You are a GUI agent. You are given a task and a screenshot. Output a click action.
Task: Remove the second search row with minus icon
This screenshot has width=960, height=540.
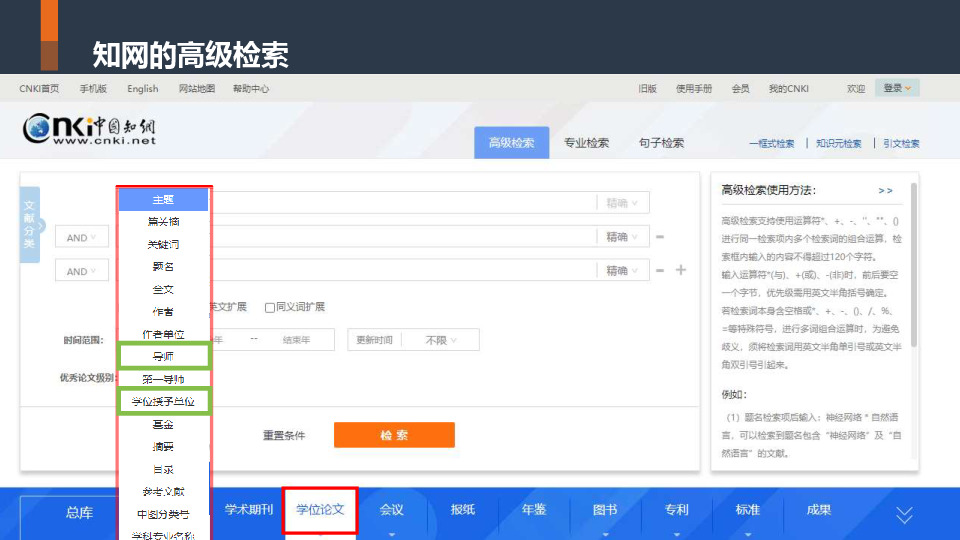coord(660,236)
